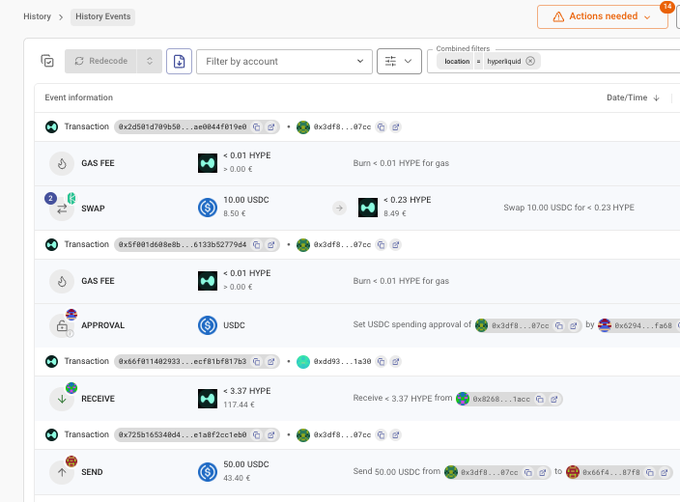Copy transaction hash 0x725b165340d4
680x502 pixels.
coord(257,435)
